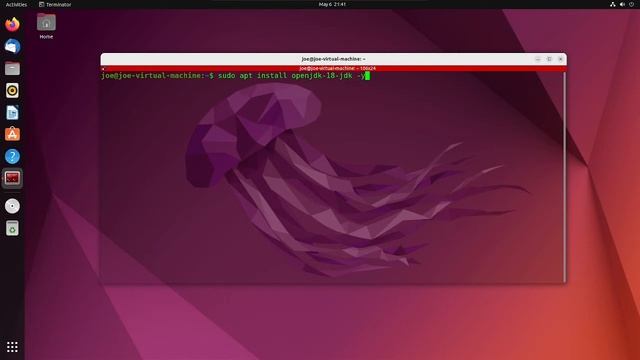Open the Help icon in the dock
The height and width of the screenshot is (360, 640).
pos(12,156)
